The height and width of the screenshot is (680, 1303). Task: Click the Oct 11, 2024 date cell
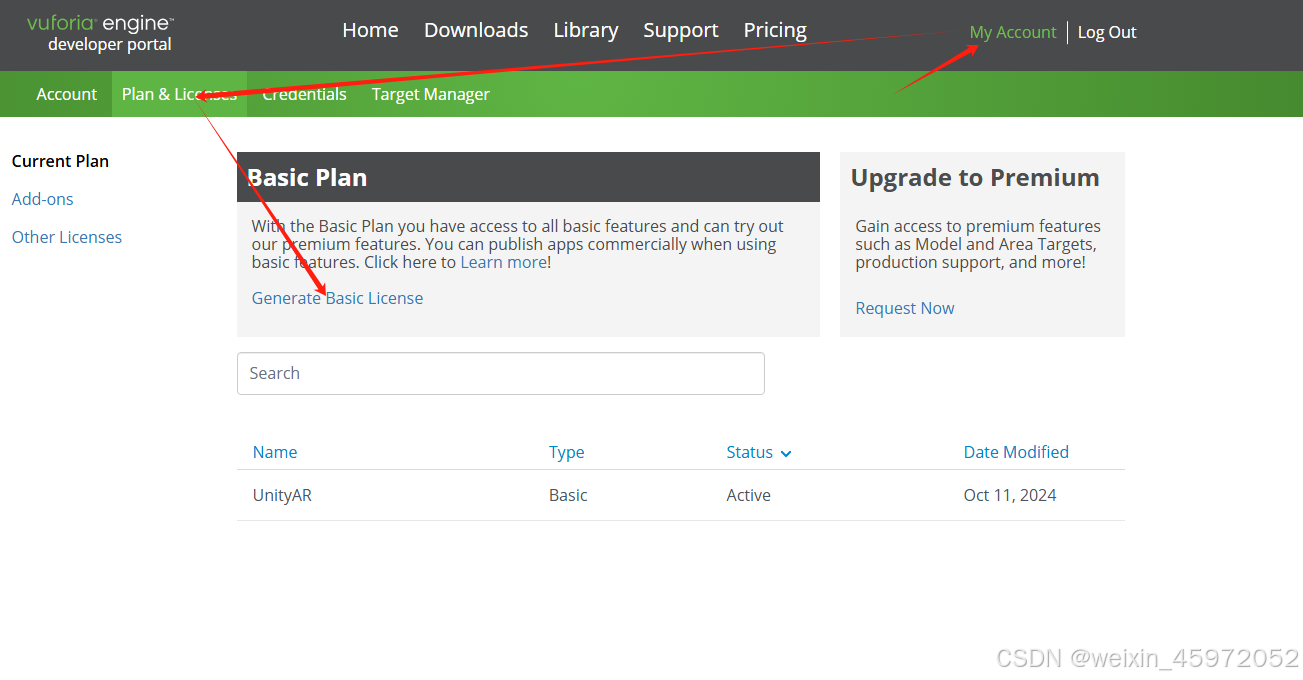[x=1010, y=495]
